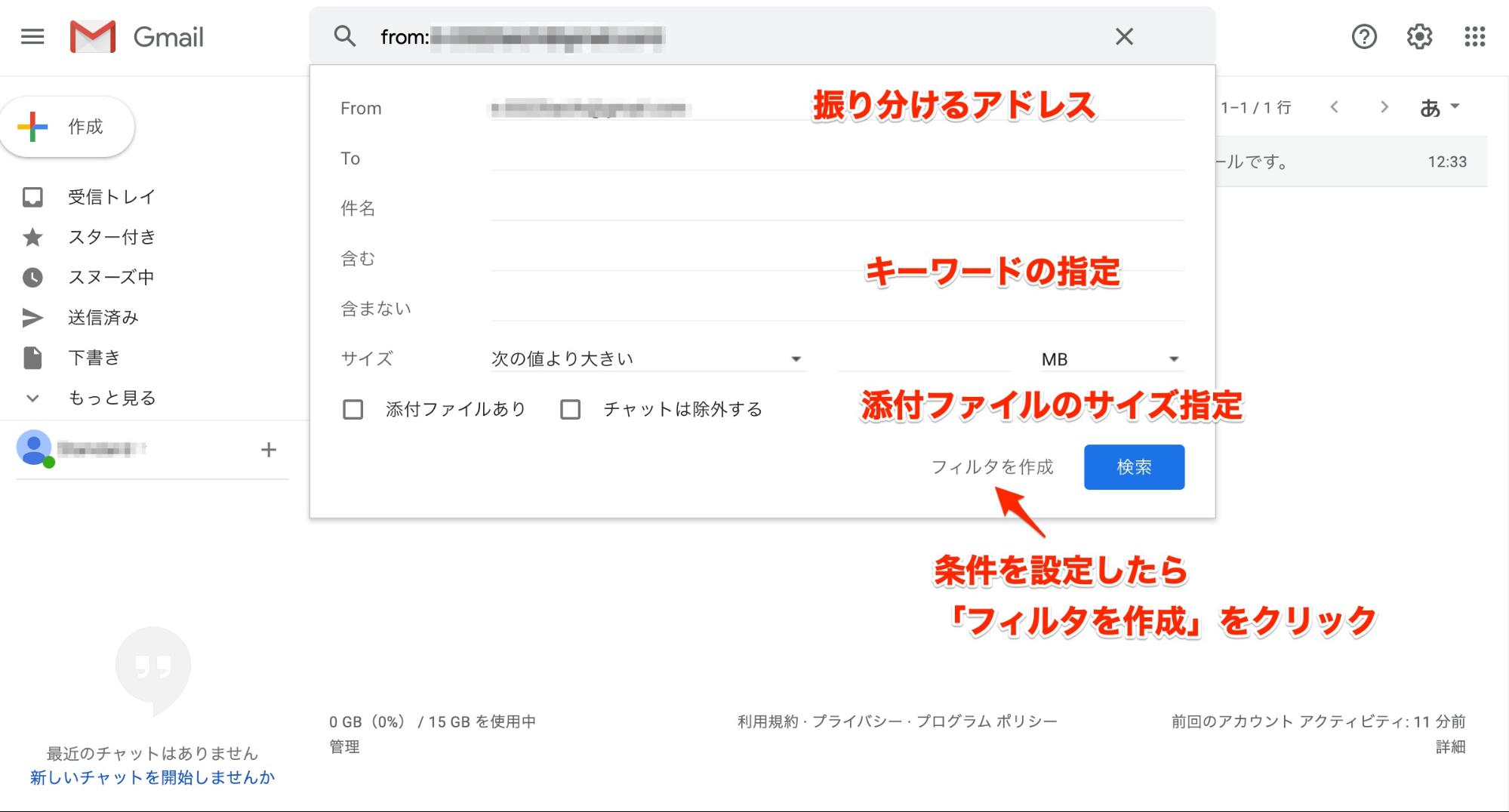1509x812 pixels.
Task: Click the 作成 compose button
Action: click(68, 127)
